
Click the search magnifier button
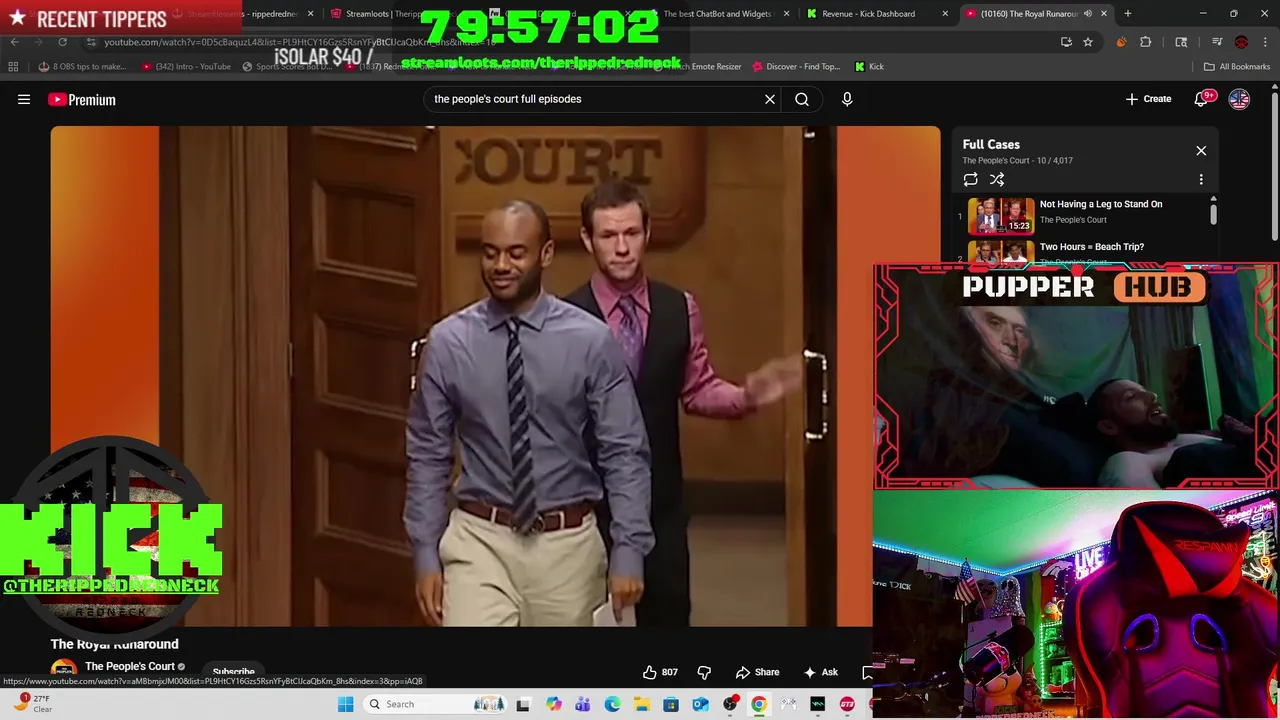tap(802, 99)
